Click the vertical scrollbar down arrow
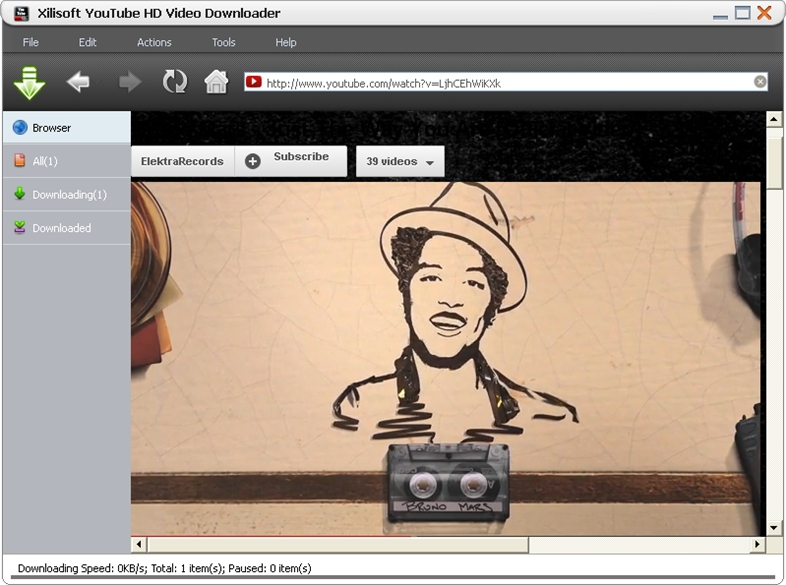The height and width of the screenshot is (585, 786). pos(773,527)
